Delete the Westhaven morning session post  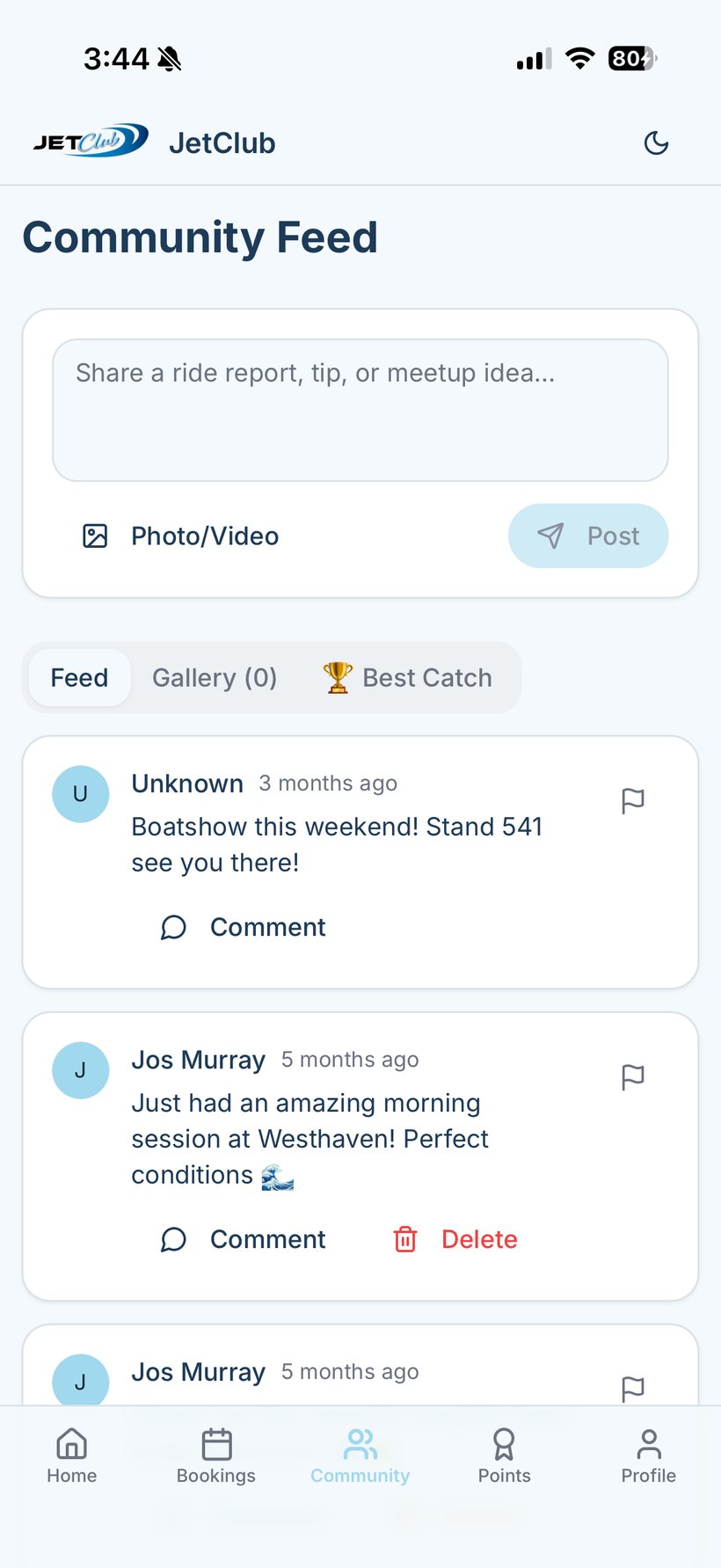(x=455, y=1239)
